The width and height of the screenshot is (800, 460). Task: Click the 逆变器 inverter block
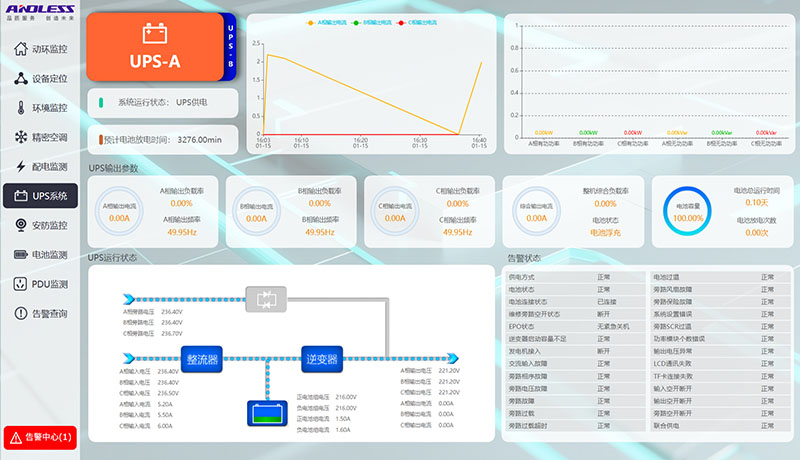(322, 356)
